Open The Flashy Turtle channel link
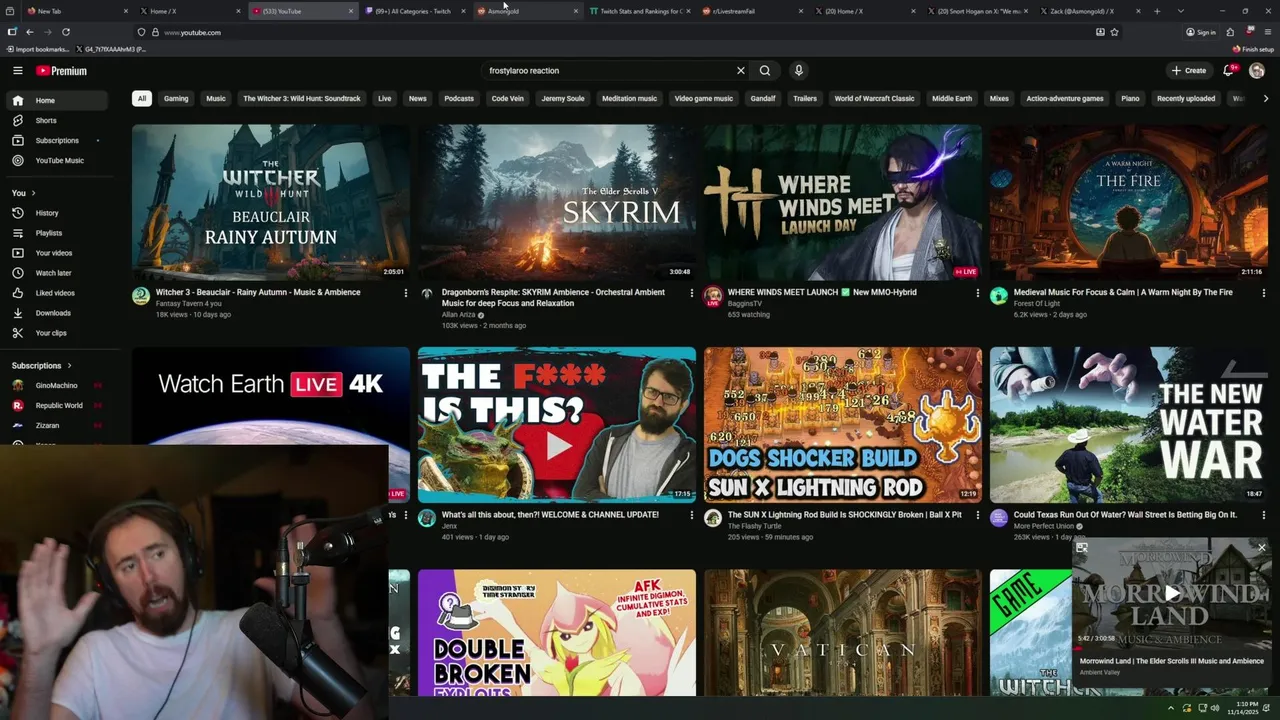This screenshot has width=1280, height=720. (755, 526)
